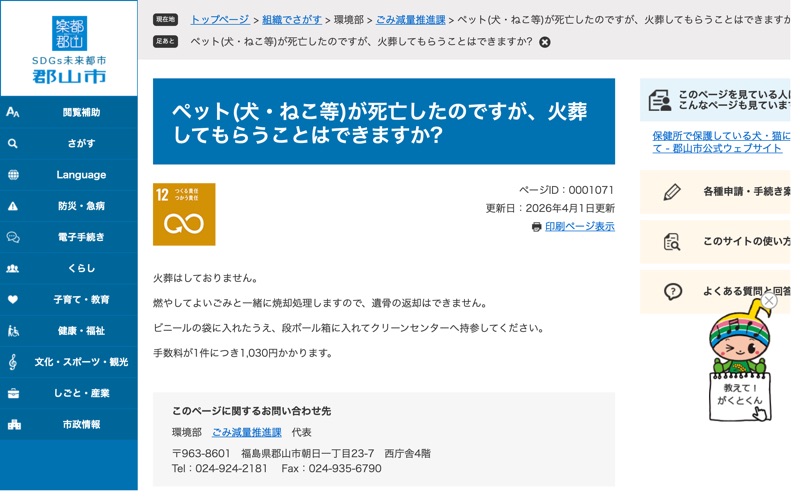This screenshot has height=500, width=800.
Task: Open ごみ減量推進課 breadcrumb link
Action: 411,20
